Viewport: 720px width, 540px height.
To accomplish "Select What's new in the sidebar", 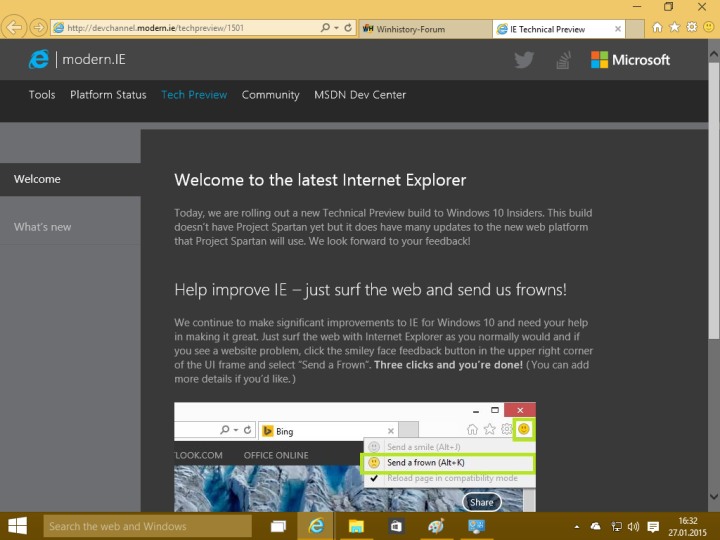I will (70, 227).
